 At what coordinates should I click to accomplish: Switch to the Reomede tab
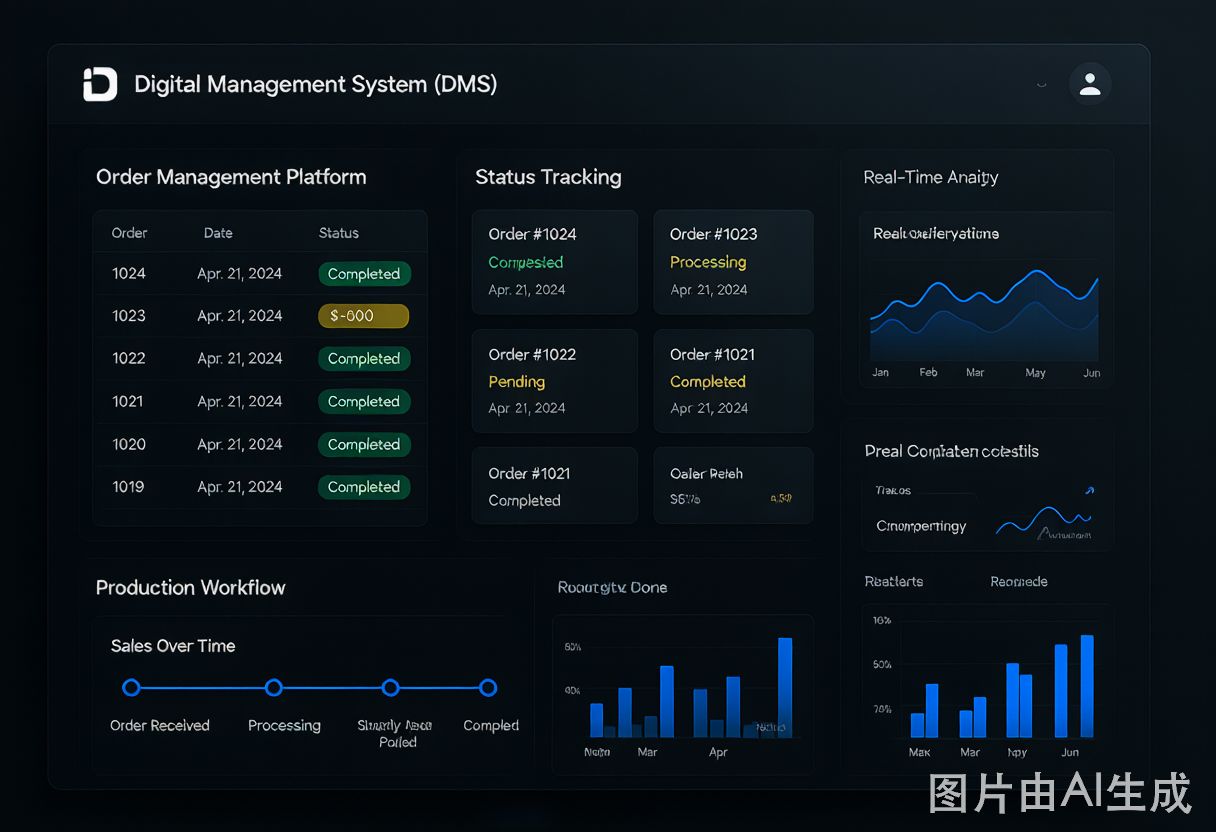(1019, 582)
